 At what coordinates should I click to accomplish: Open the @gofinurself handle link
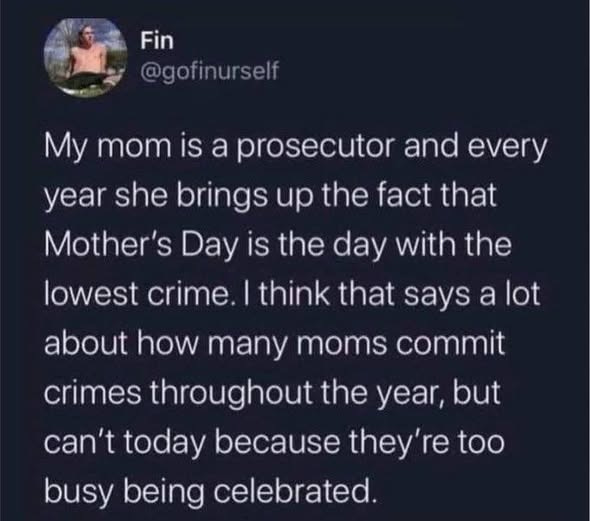210,70
